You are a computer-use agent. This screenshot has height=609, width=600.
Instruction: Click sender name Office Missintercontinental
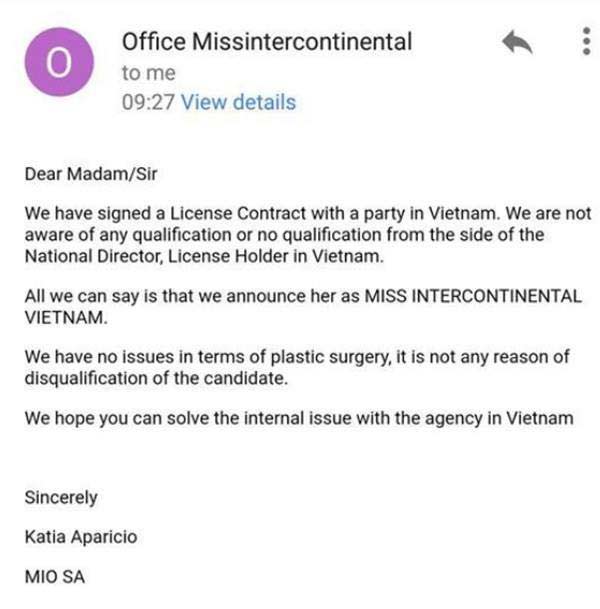(x=267, y=42)
